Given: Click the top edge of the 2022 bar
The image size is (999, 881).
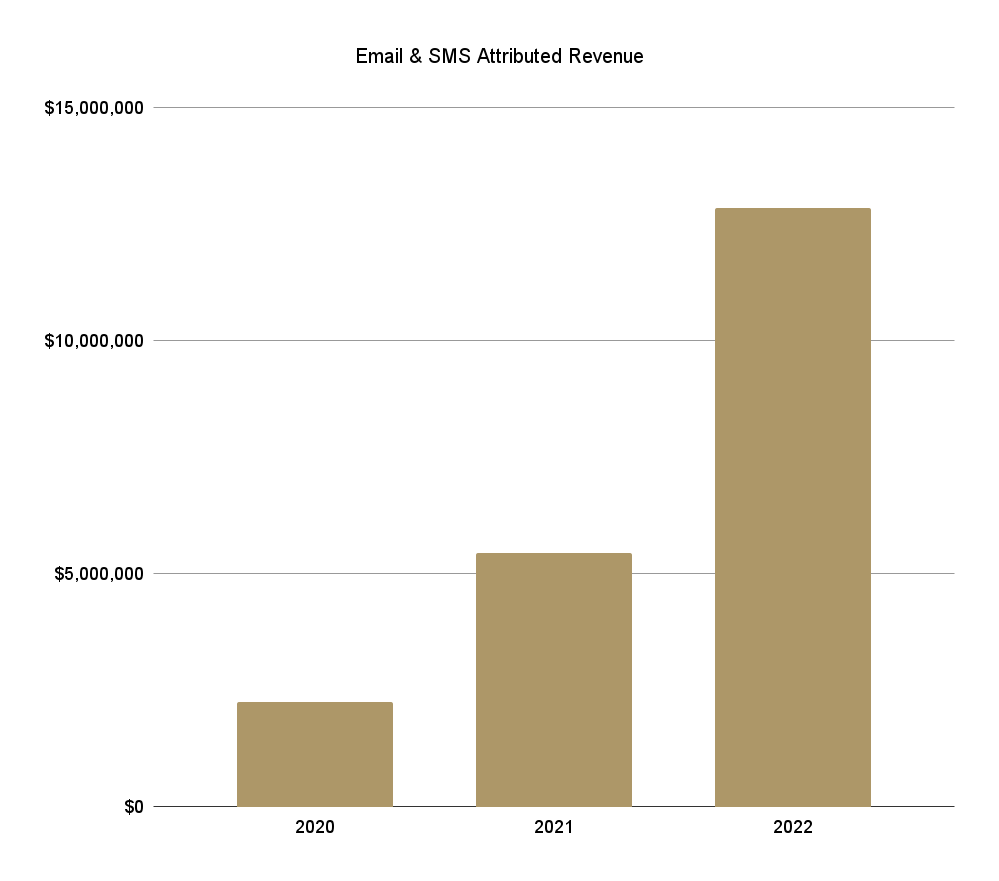Looking at the screenshot, I should (x=793, y=208).
